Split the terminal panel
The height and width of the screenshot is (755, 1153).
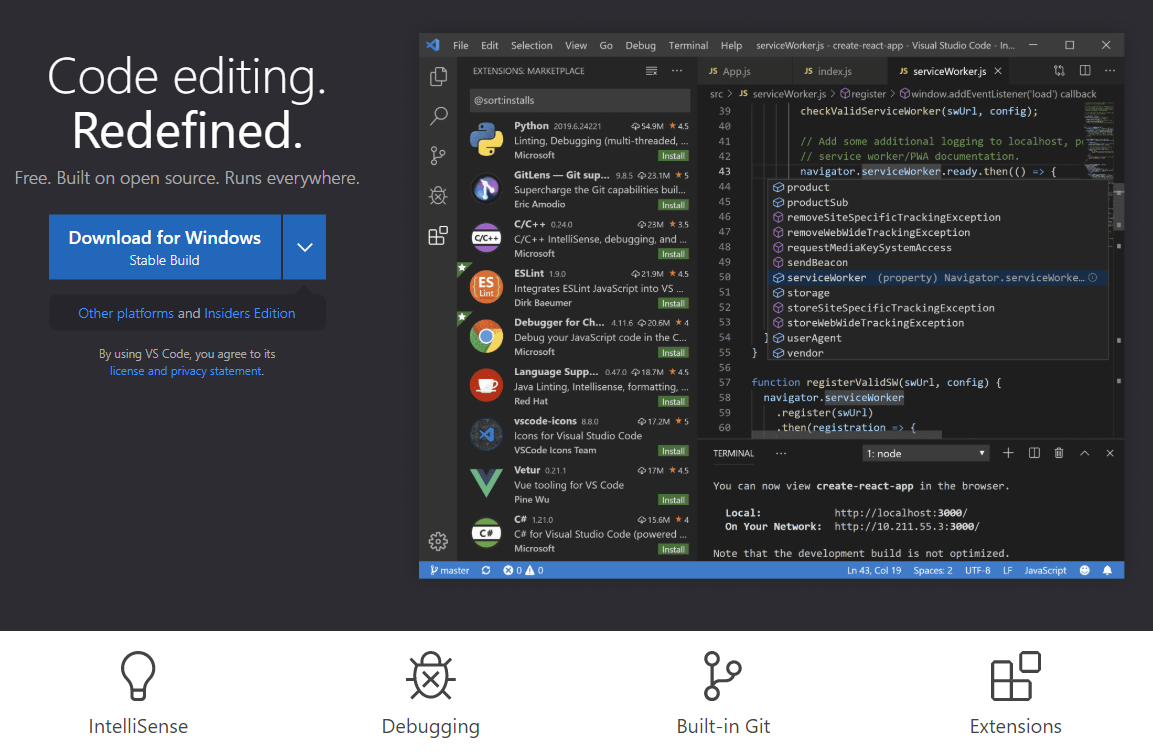(x=1034, y=453)
